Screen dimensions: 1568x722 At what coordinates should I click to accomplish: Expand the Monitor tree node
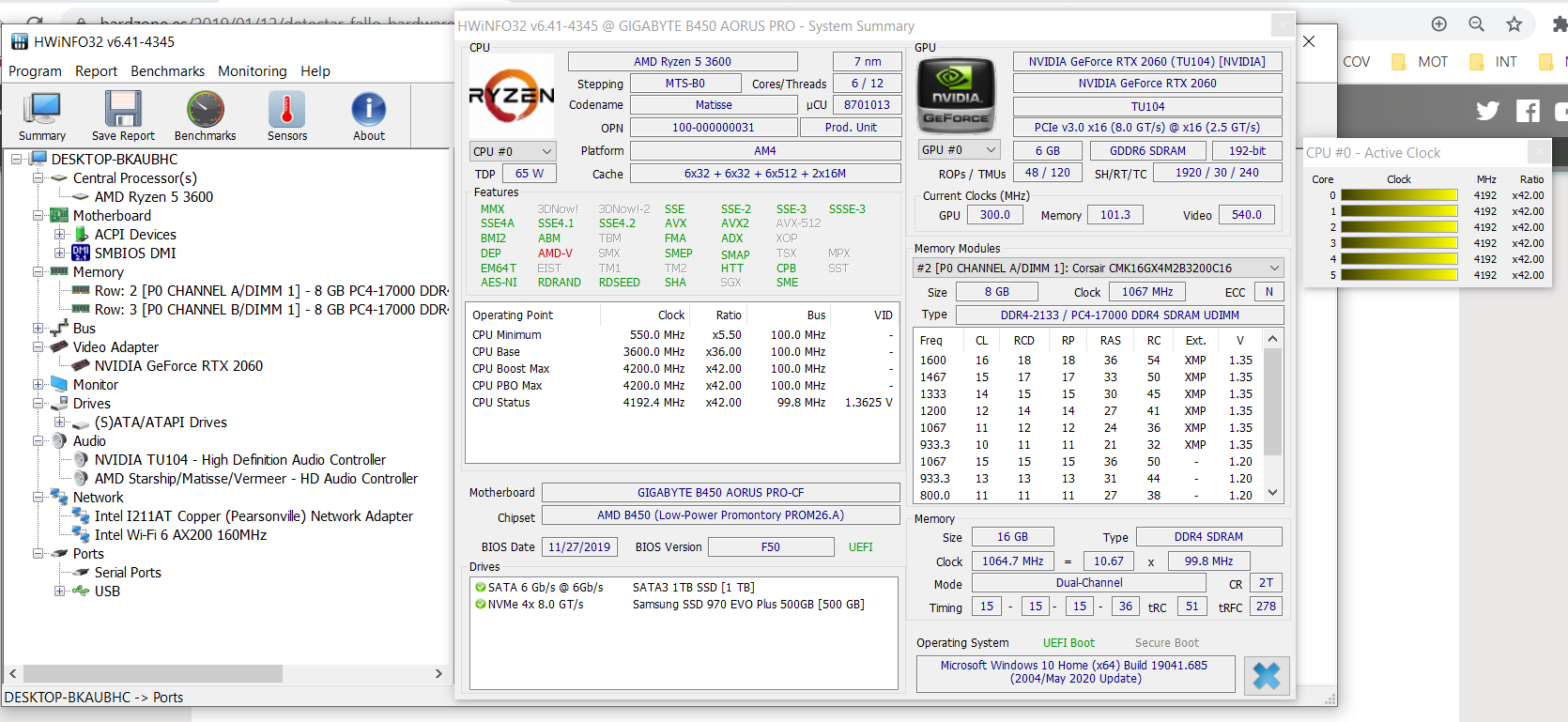tap(38, 385)
